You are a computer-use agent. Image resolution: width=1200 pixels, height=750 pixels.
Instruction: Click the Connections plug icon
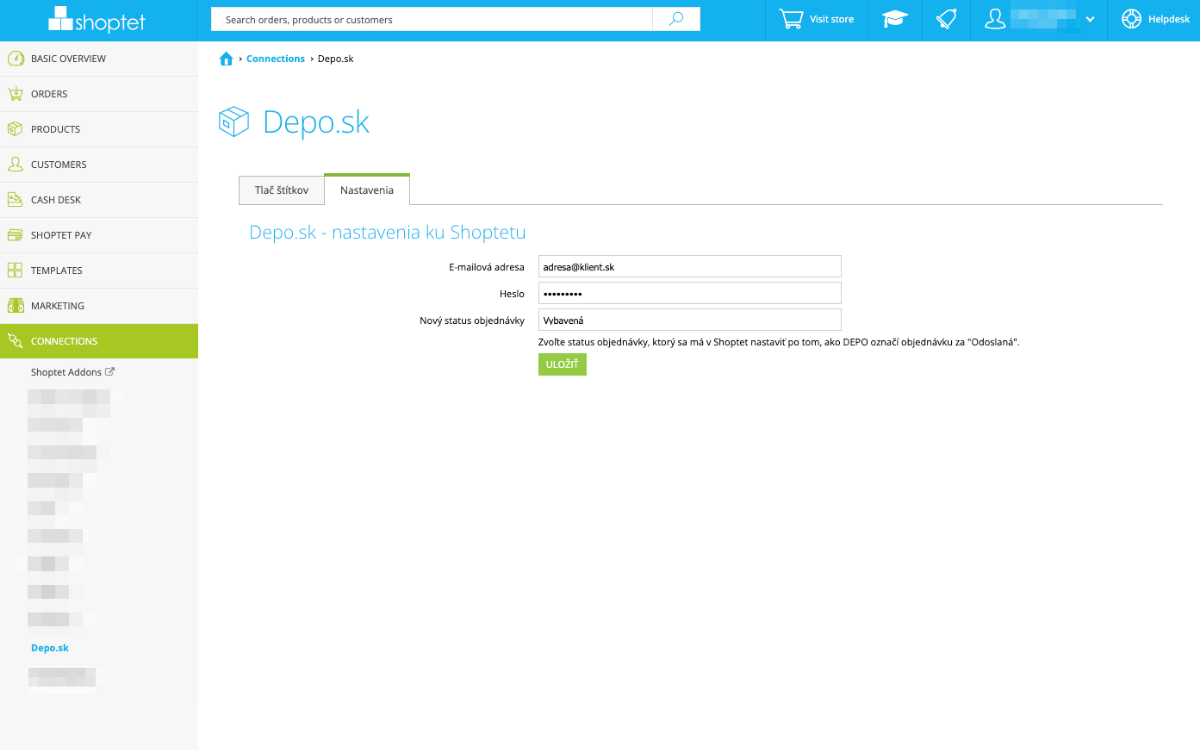click(15, 341)
